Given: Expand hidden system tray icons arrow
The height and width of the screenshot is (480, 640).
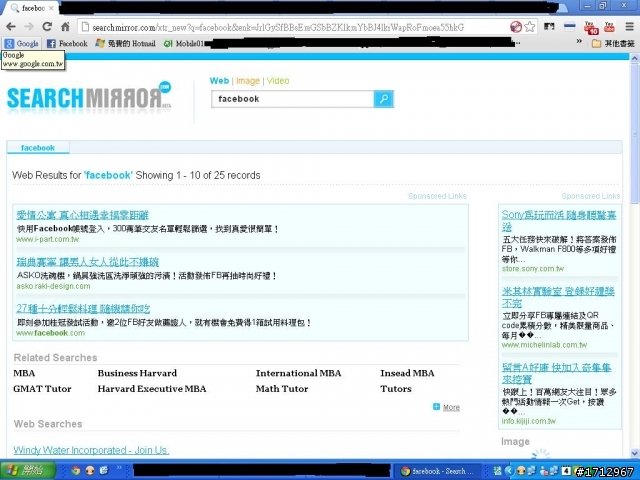Looking at the screenshot, I should [x=509, y=471].
